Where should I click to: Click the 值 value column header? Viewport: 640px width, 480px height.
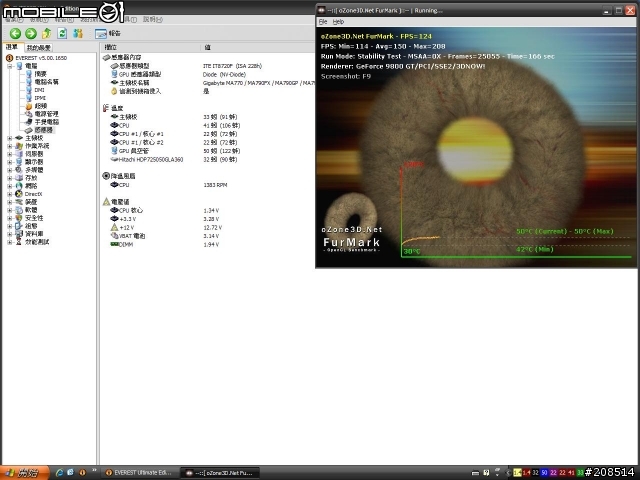(x=258, y=47)
